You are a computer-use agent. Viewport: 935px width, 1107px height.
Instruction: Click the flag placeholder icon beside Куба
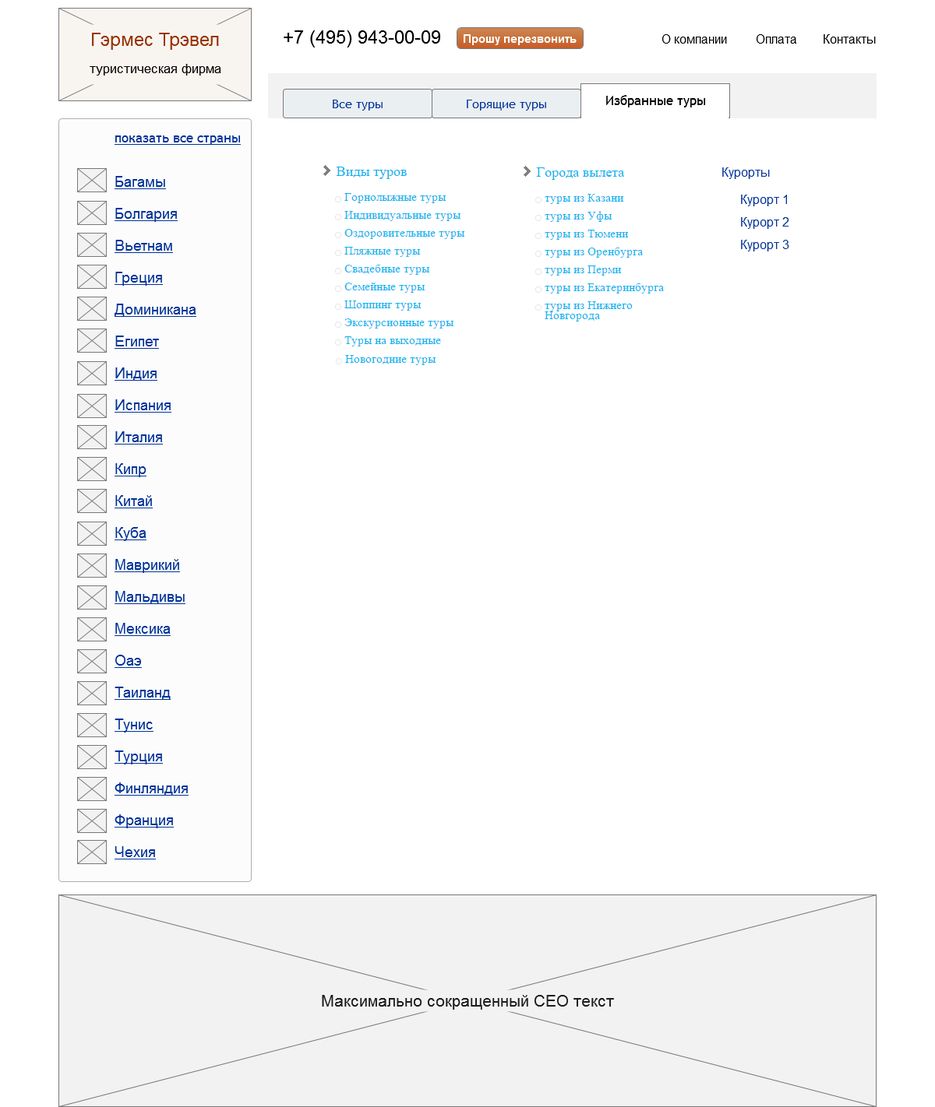pos(92,532)
